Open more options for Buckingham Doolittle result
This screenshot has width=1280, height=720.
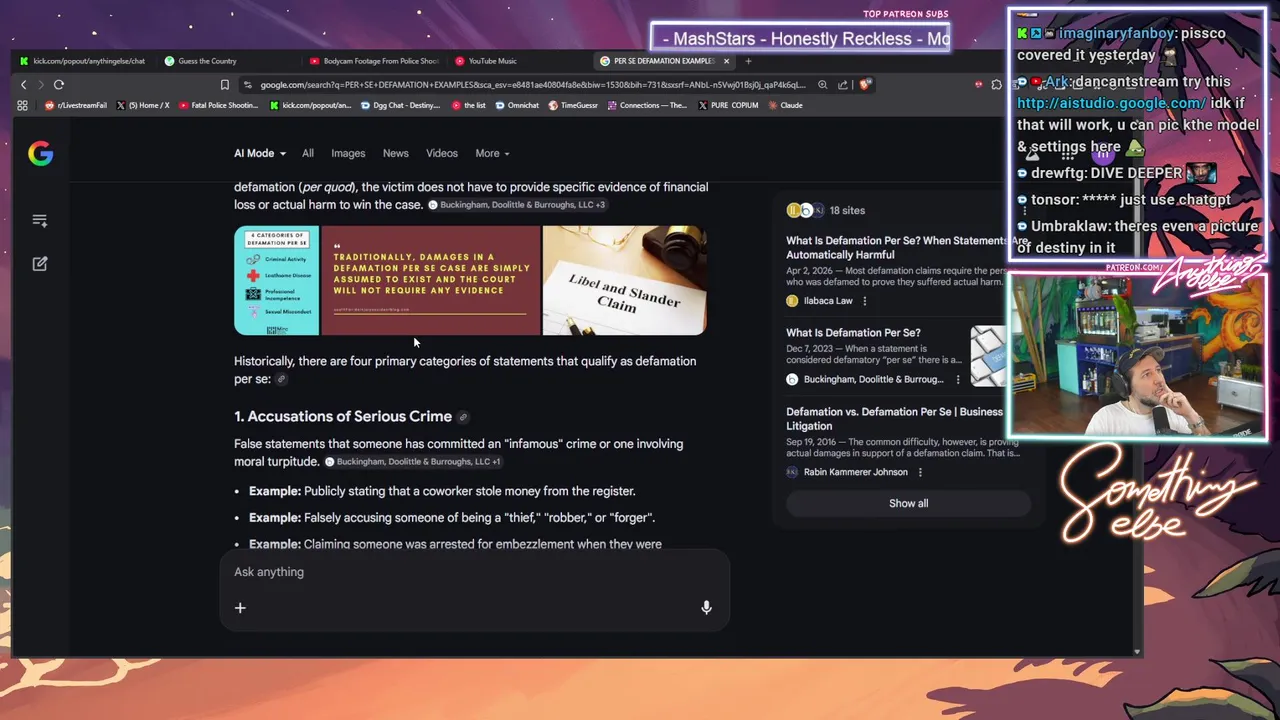pyautogui.click(x=958, y=380)
